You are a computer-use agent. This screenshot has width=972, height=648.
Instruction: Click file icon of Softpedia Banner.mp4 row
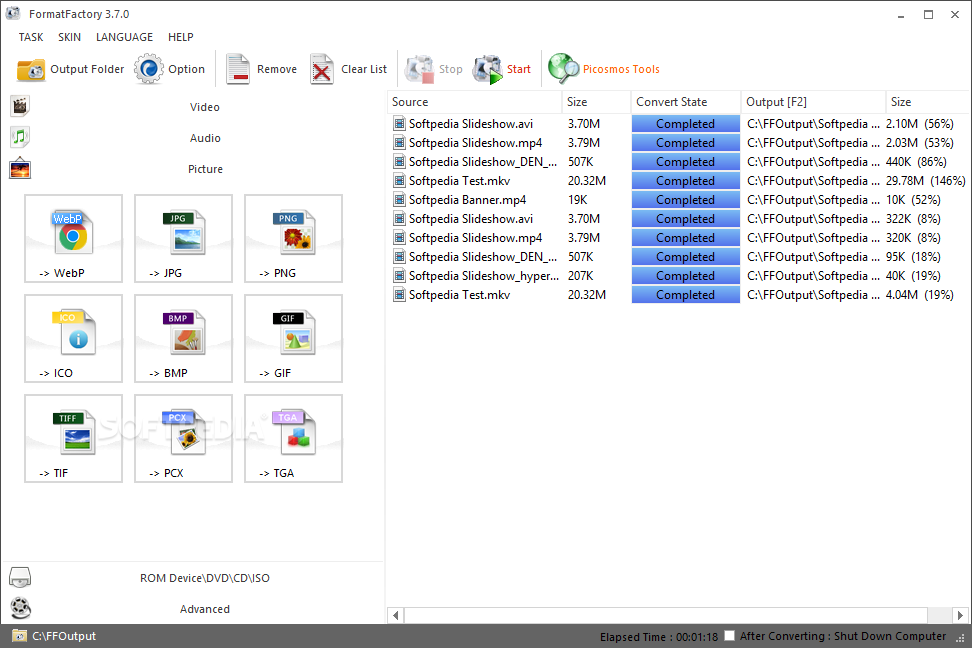tap(400, 200)
